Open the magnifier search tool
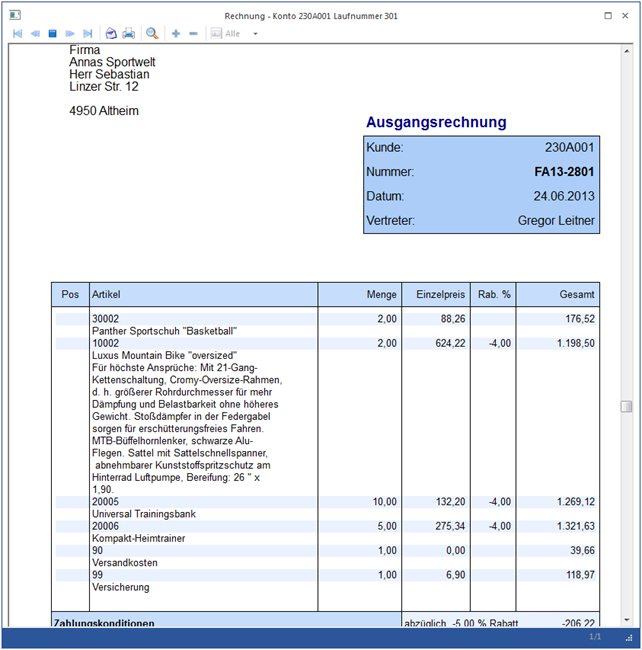 click(153, 33)
